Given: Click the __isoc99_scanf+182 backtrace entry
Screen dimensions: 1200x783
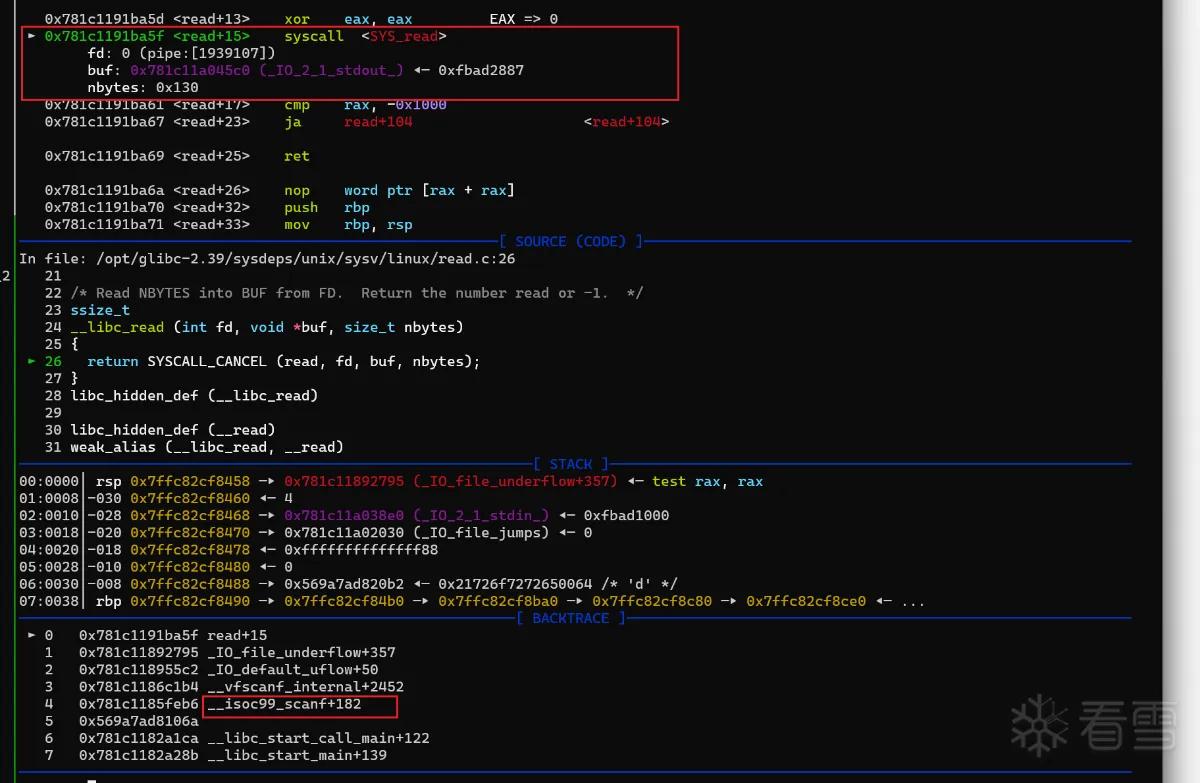Looking at the screenshot, I should pyautogui.click(x=285, y=704).
